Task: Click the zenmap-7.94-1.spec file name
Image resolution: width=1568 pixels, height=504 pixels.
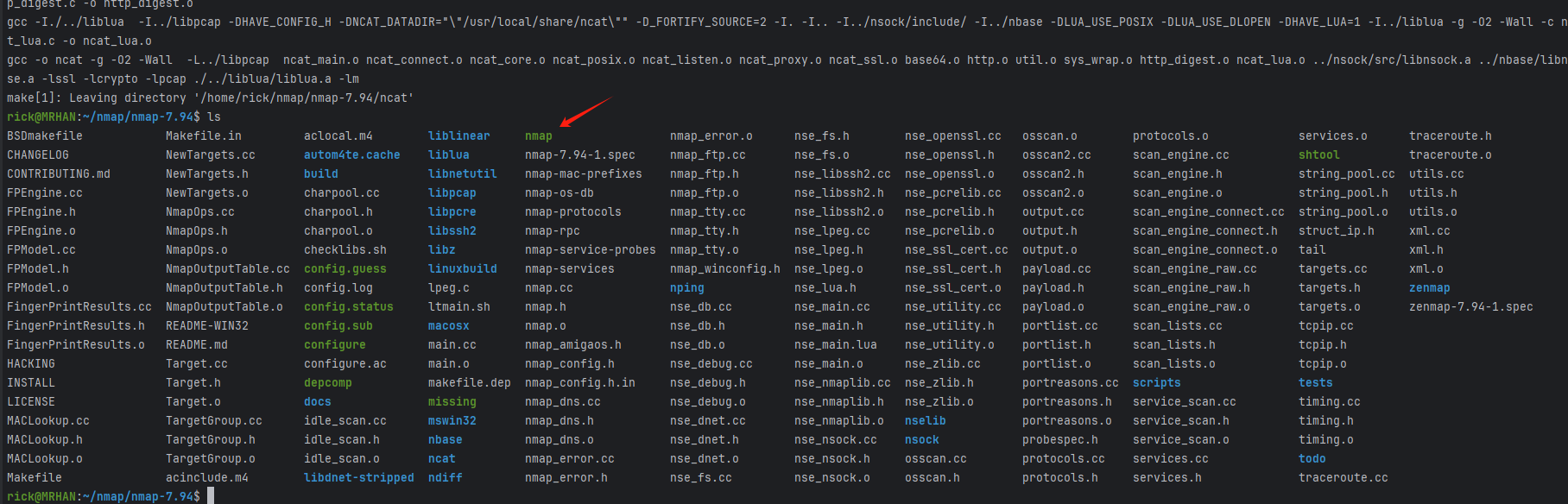Action: pyautogui.click(x=1470, y=307)
